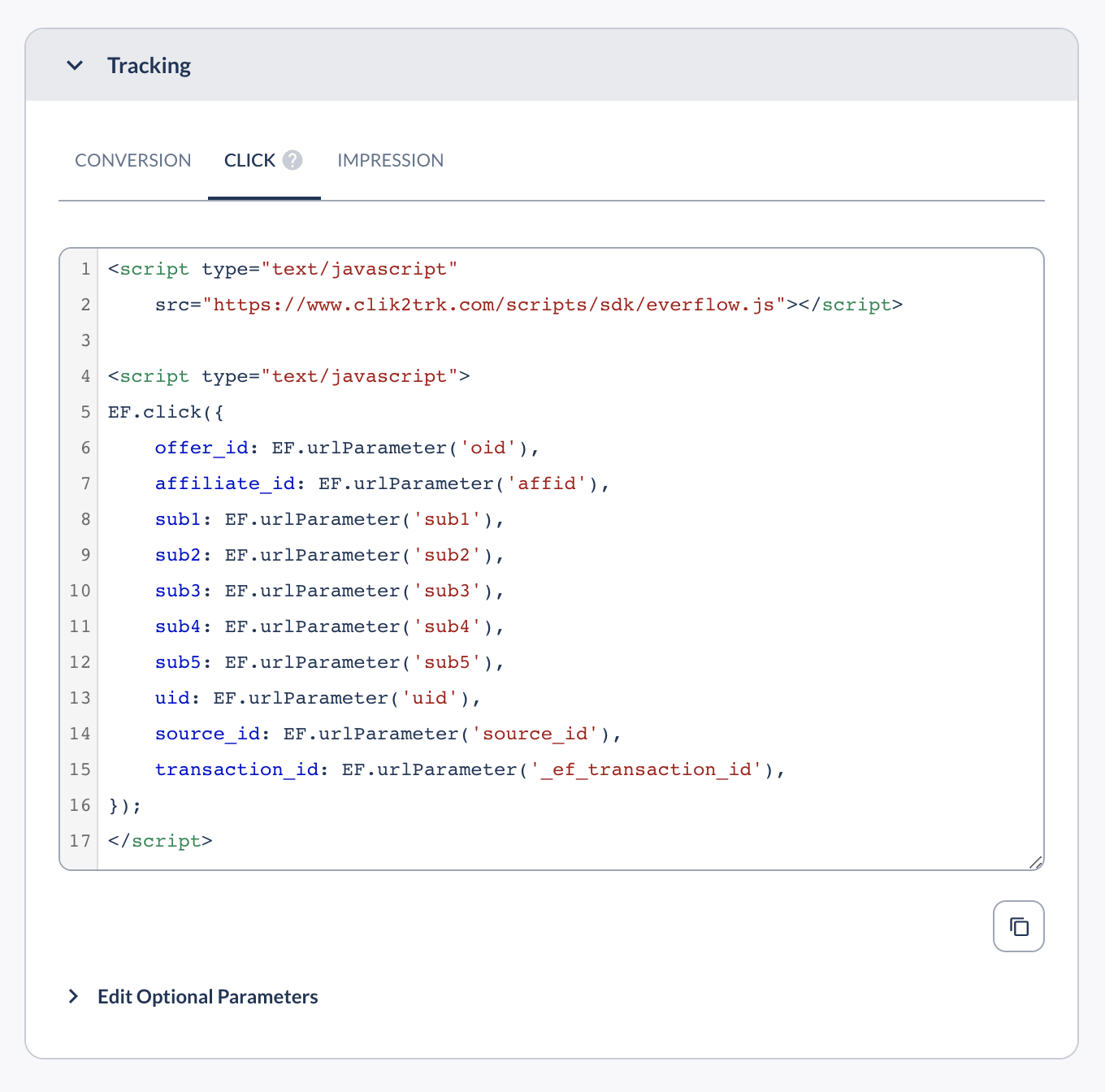Click the source_id parameter line
This screenshot has height=1092, width=1105.
coord(388,734)
